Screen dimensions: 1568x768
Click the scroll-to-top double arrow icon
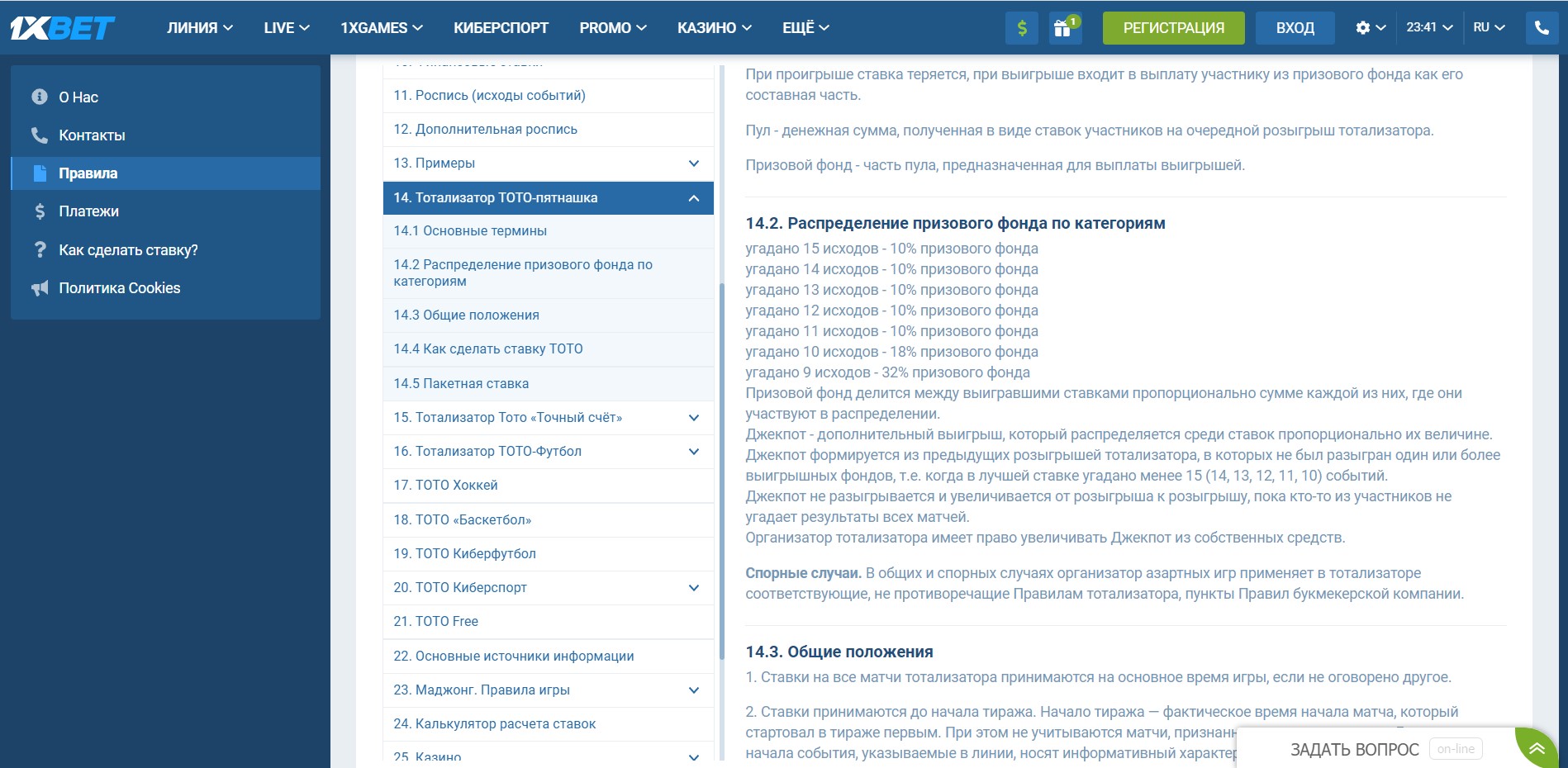(1537, 749)
